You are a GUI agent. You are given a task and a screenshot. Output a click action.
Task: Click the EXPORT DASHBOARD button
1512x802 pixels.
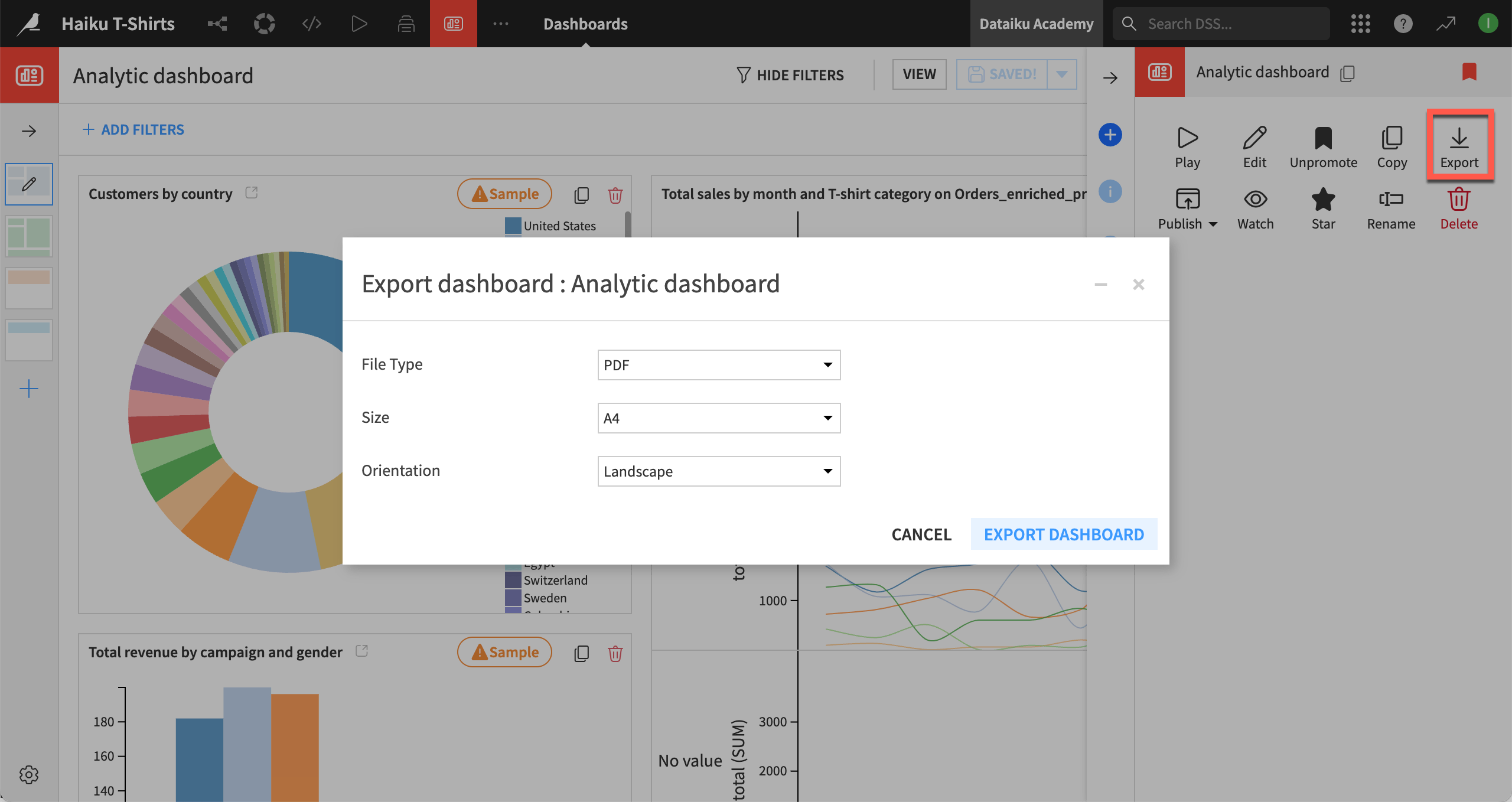click(x=1064, y=534)
